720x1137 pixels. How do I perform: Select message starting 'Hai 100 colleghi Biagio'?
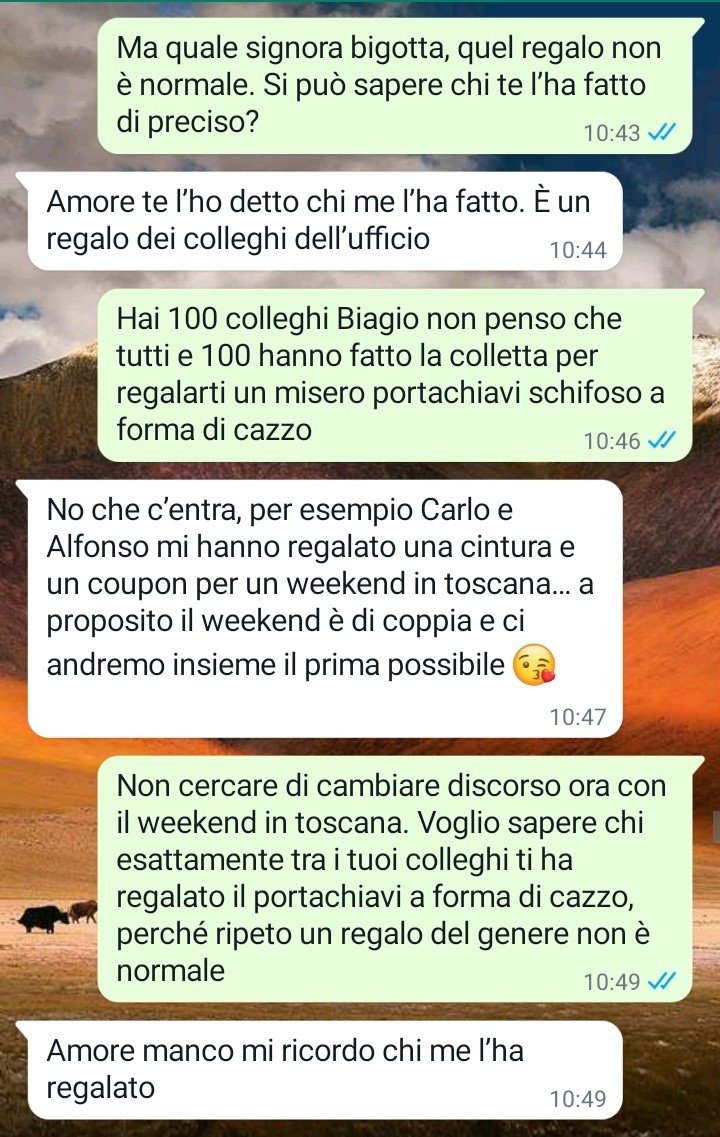coord(401,375)
